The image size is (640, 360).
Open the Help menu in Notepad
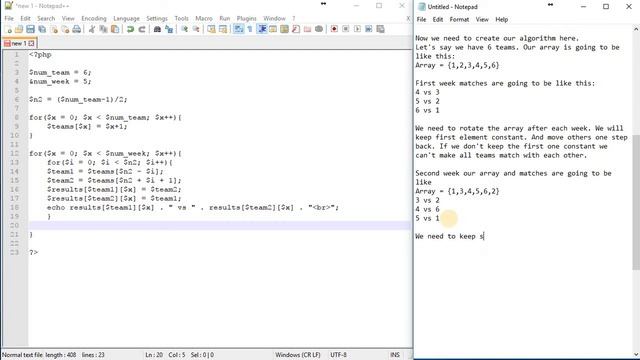[x=502, y=19]
